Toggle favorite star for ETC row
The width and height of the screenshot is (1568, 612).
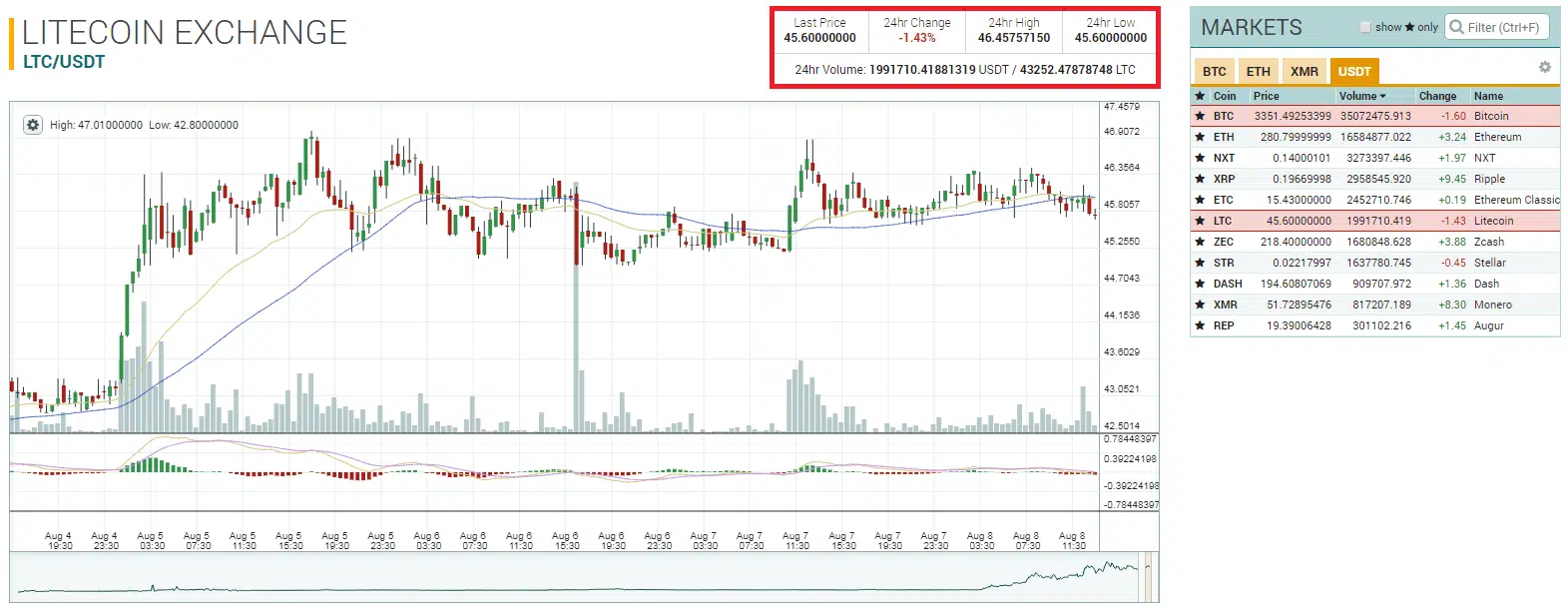(x=1200, y=200)
